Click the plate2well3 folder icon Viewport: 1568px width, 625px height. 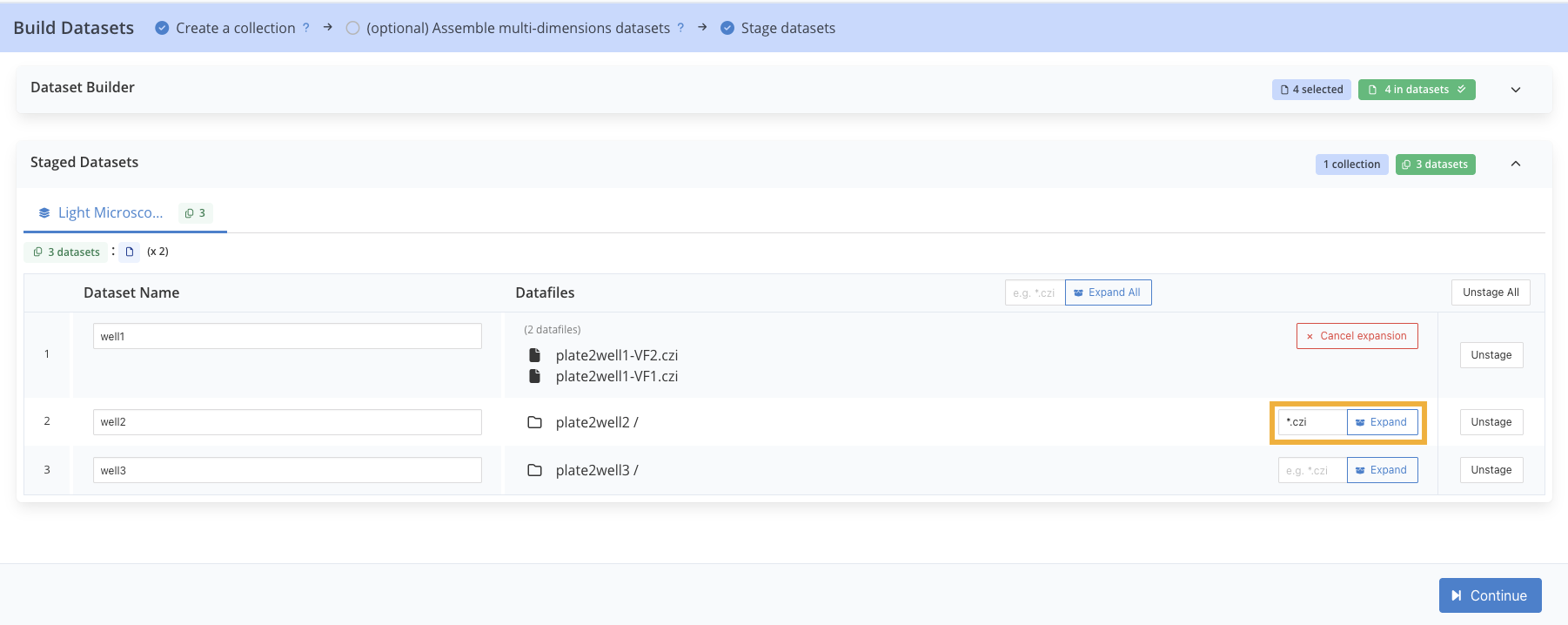[x=535, y=470]
